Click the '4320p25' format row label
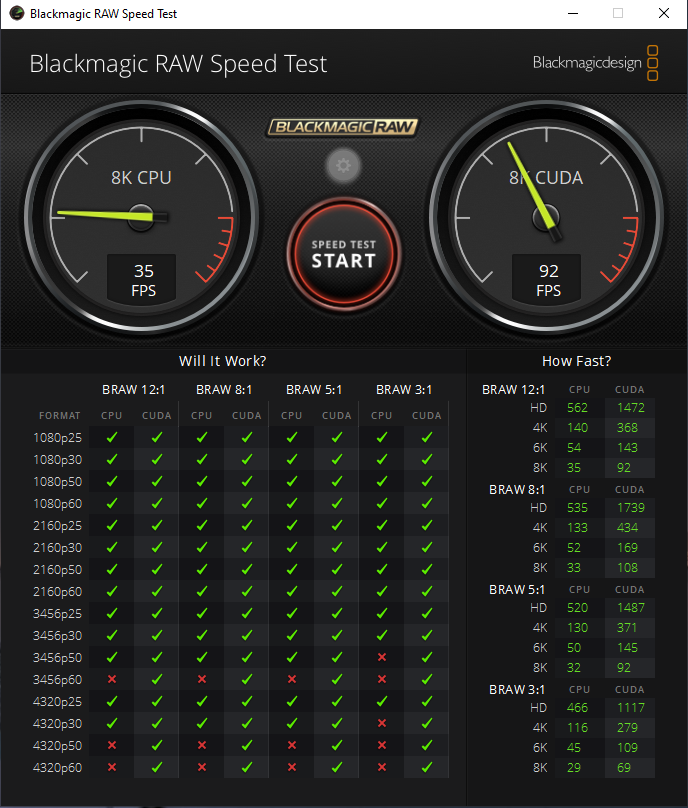688x808 pixels. click(57, 702)
